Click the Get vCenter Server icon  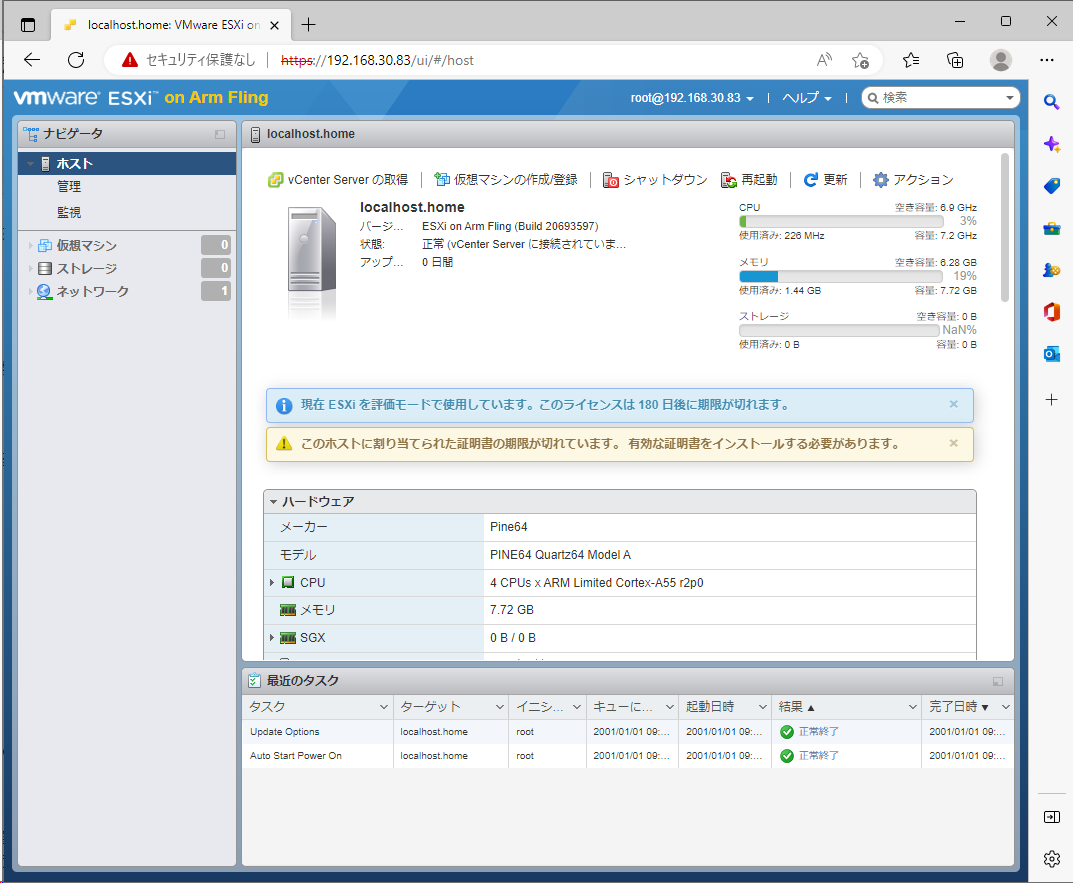coord(275,180)
